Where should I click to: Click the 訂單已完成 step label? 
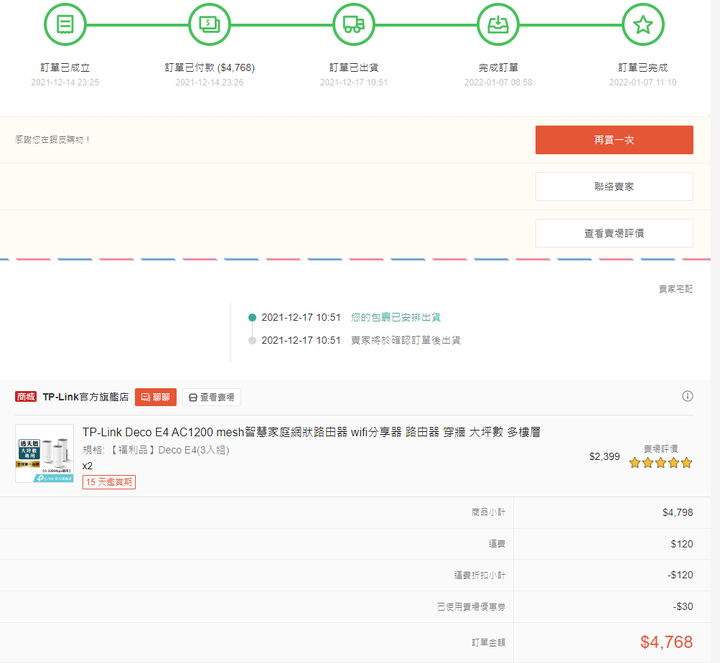tap(643, 67)
